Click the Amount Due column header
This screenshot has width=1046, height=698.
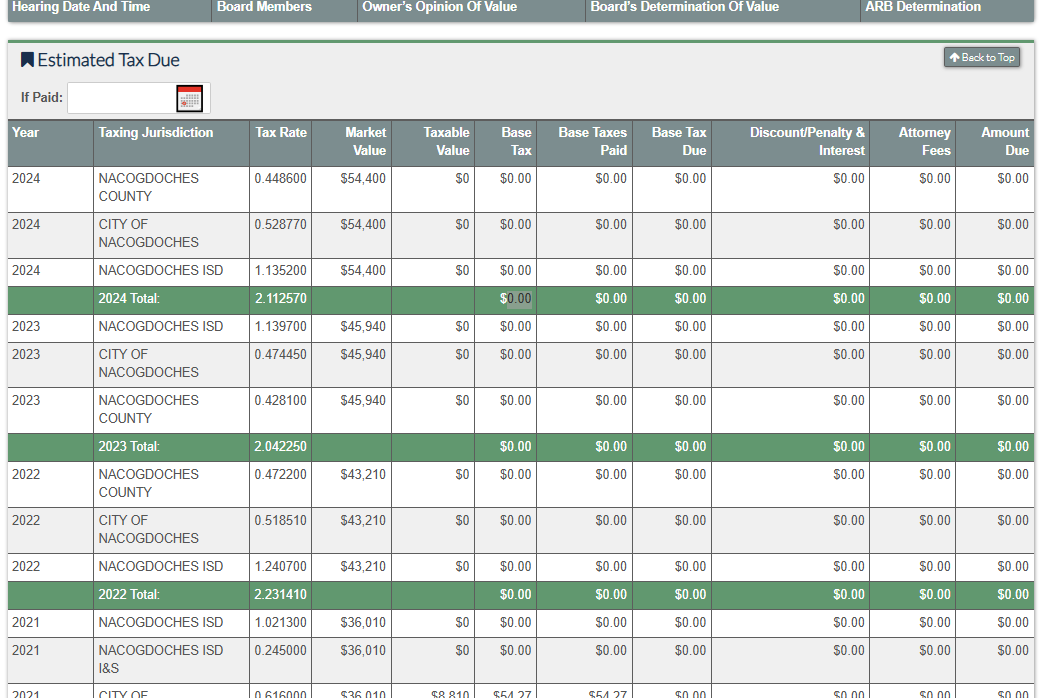point(1004,141)
